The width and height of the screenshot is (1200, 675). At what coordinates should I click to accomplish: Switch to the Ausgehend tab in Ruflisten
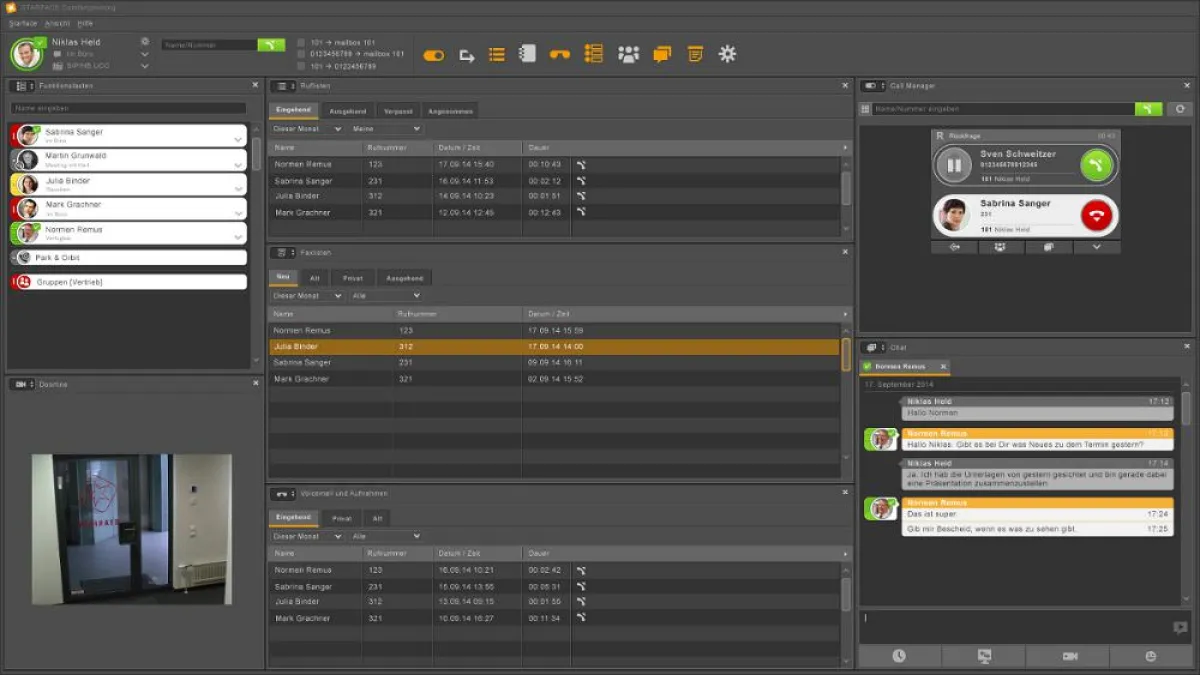tap(347, 110)
